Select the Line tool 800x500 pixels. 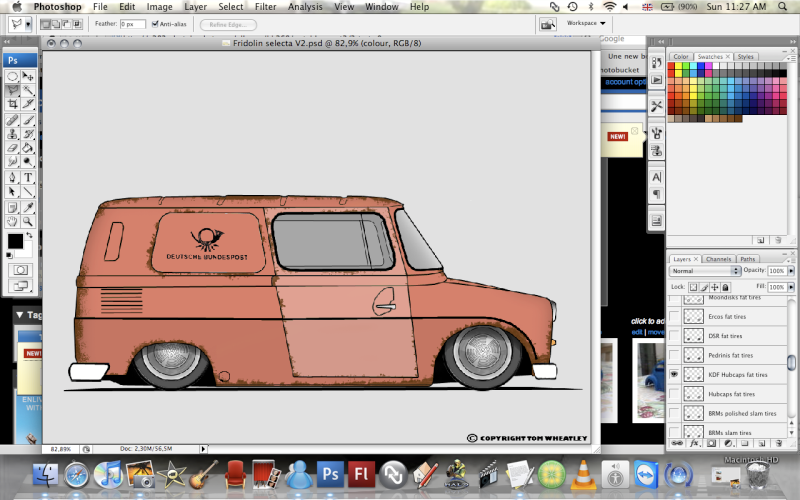click(28, 192)
